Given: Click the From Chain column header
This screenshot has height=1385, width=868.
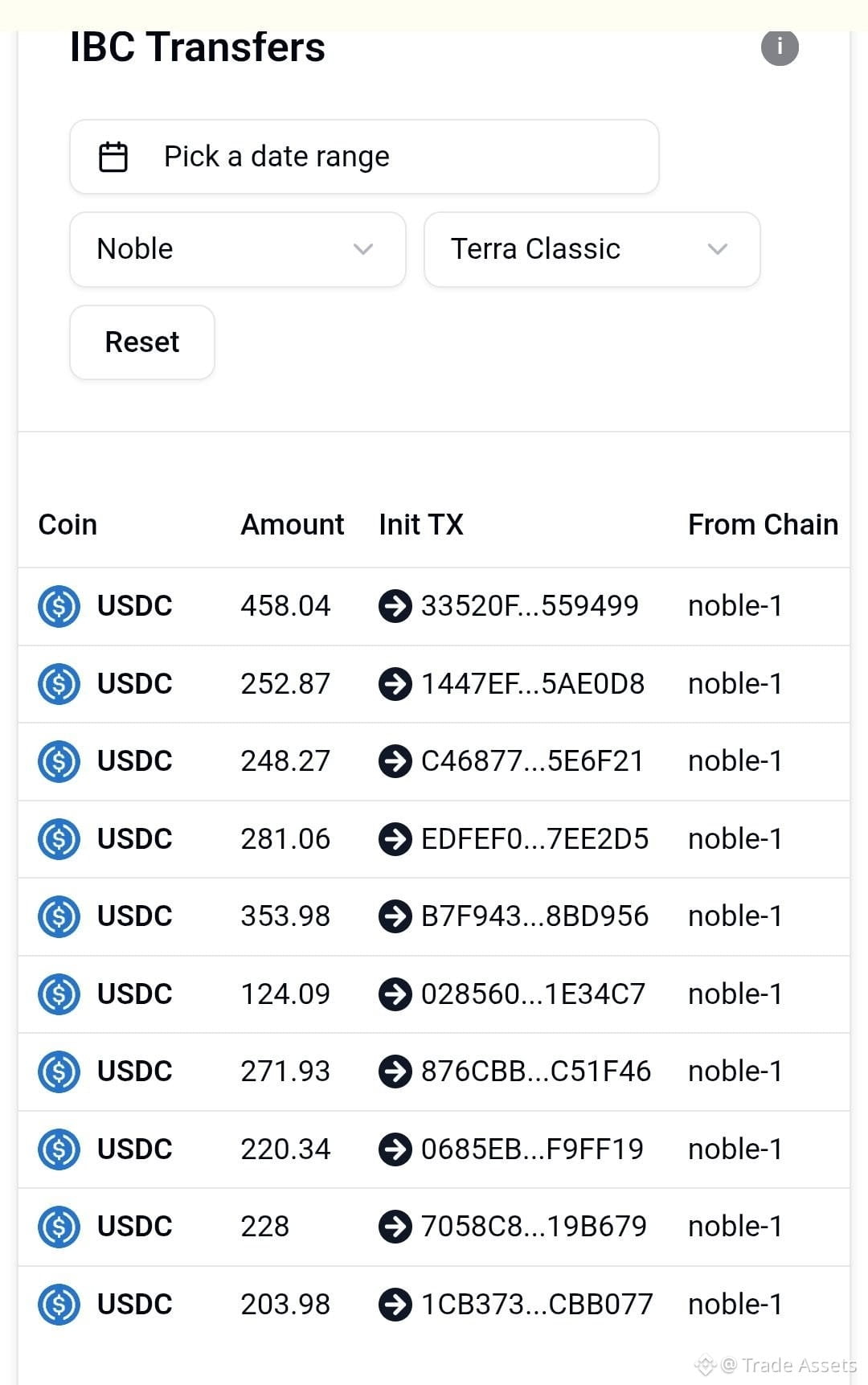Looking at the screenshot, I should 763,525.
